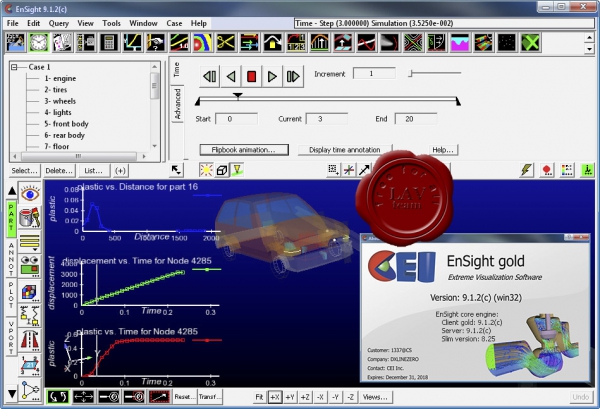Select the rotate transform mode icon
Screen dimensions: 600x409
click(x=58, y=397)
